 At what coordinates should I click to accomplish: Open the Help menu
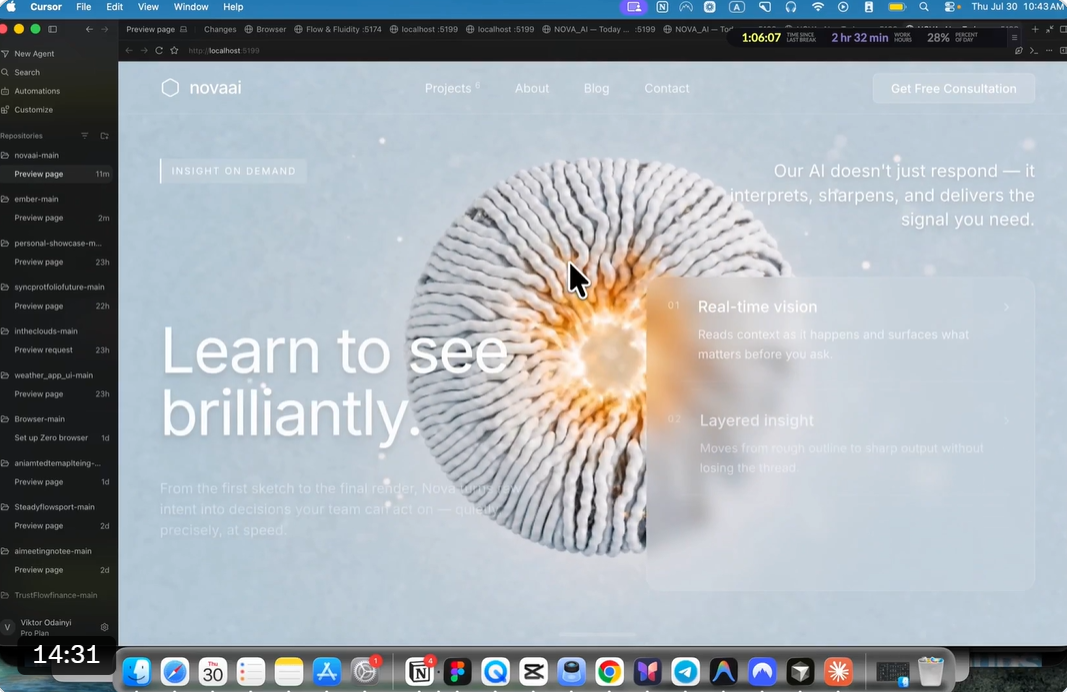click(233, 7)
